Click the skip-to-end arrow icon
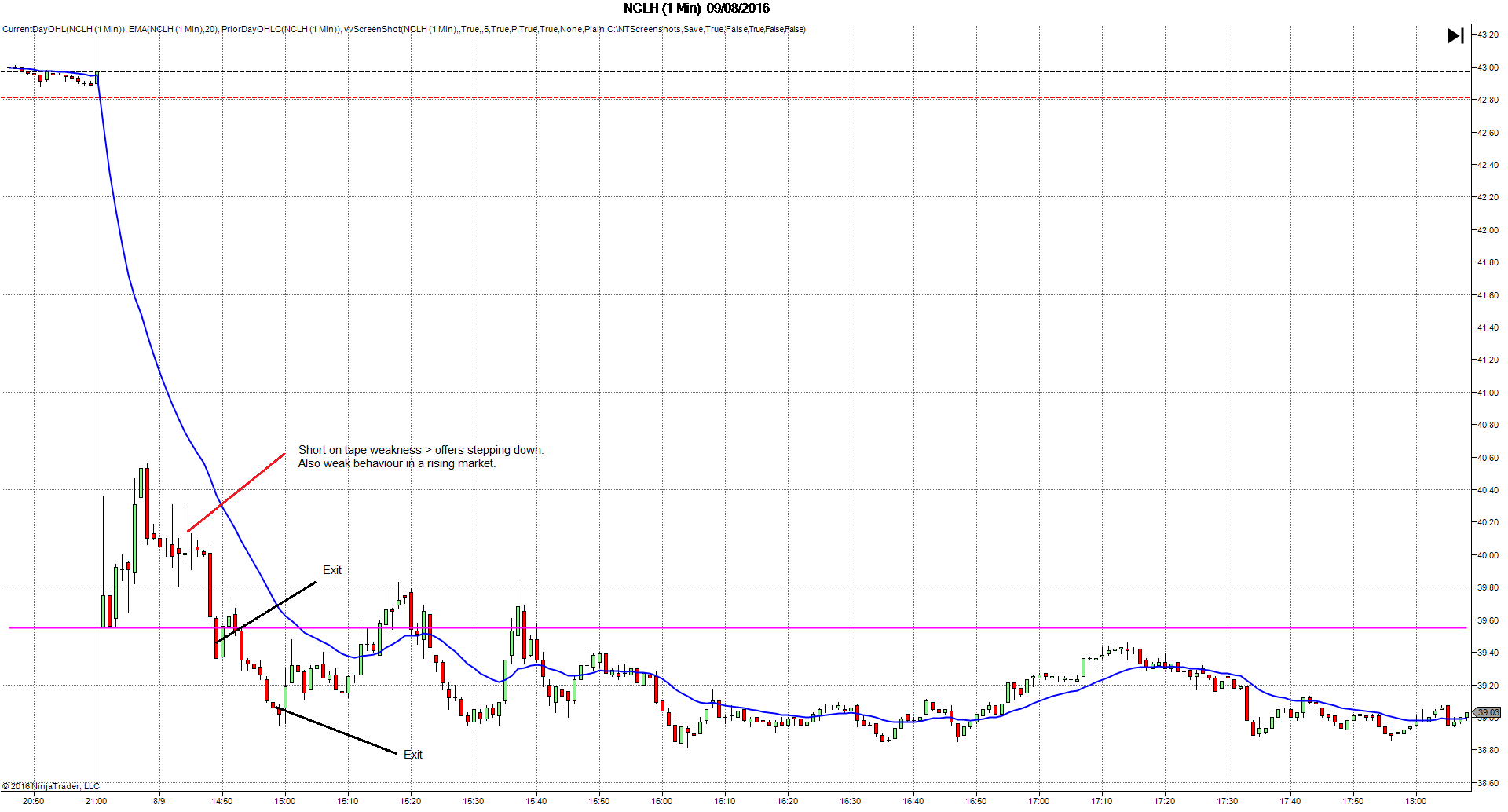The image size is (1508, 812). pyautogui.click(x=1455, y=35)
